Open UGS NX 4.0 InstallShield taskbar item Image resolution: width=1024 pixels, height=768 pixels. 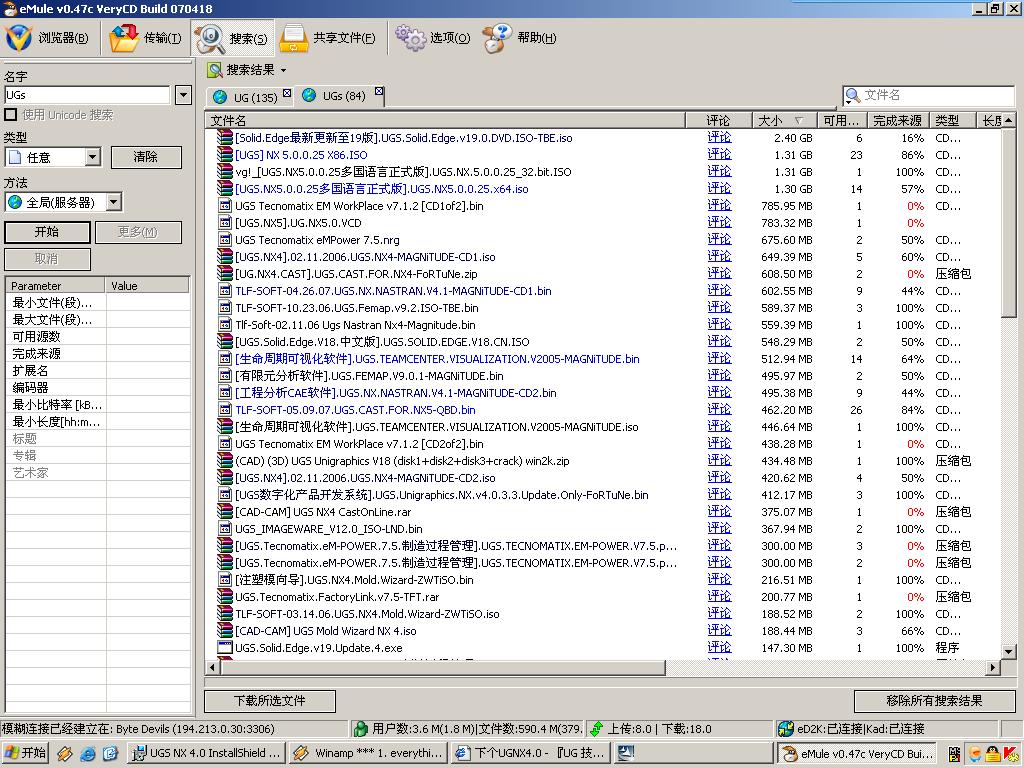[207, 753]
